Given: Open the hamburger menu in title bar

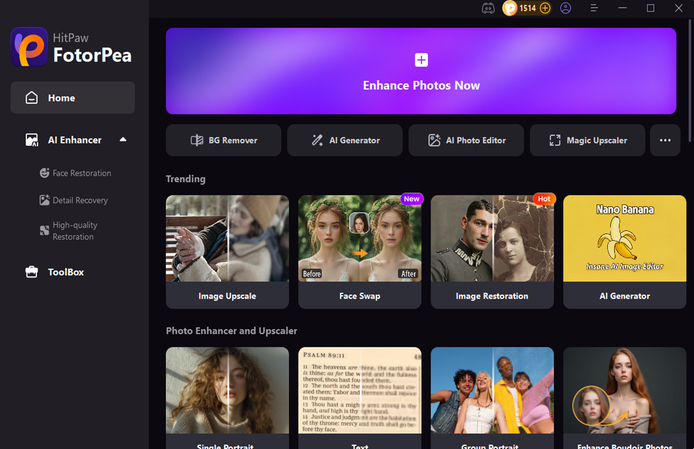Looking at the screenshot, I should [x=594, y=8].
